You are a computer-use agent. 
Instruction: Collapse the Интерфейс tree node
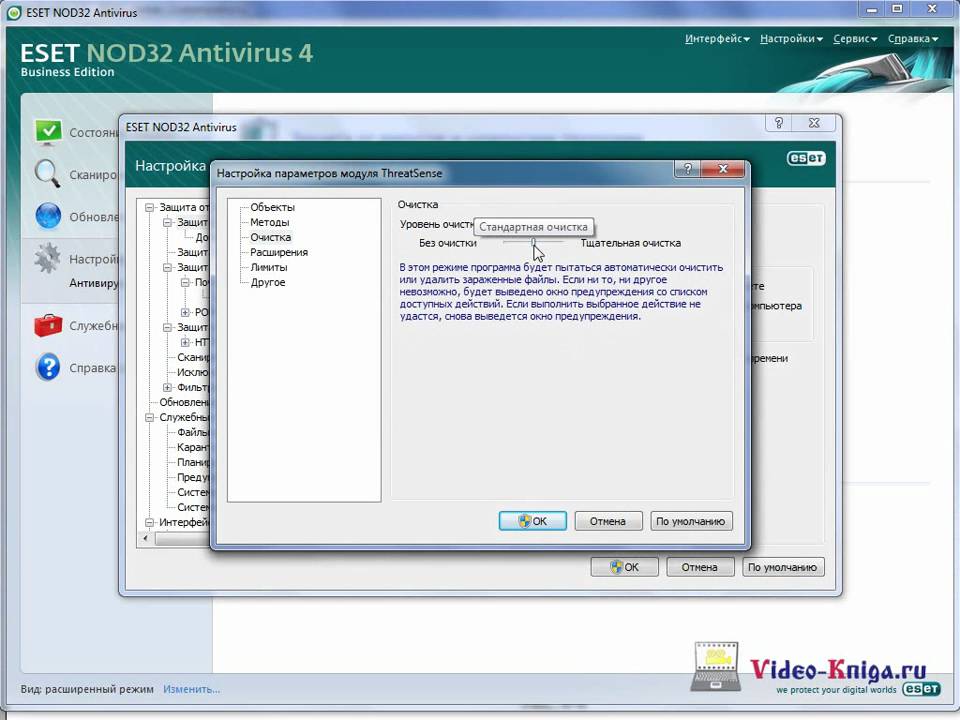coord(149,522)
